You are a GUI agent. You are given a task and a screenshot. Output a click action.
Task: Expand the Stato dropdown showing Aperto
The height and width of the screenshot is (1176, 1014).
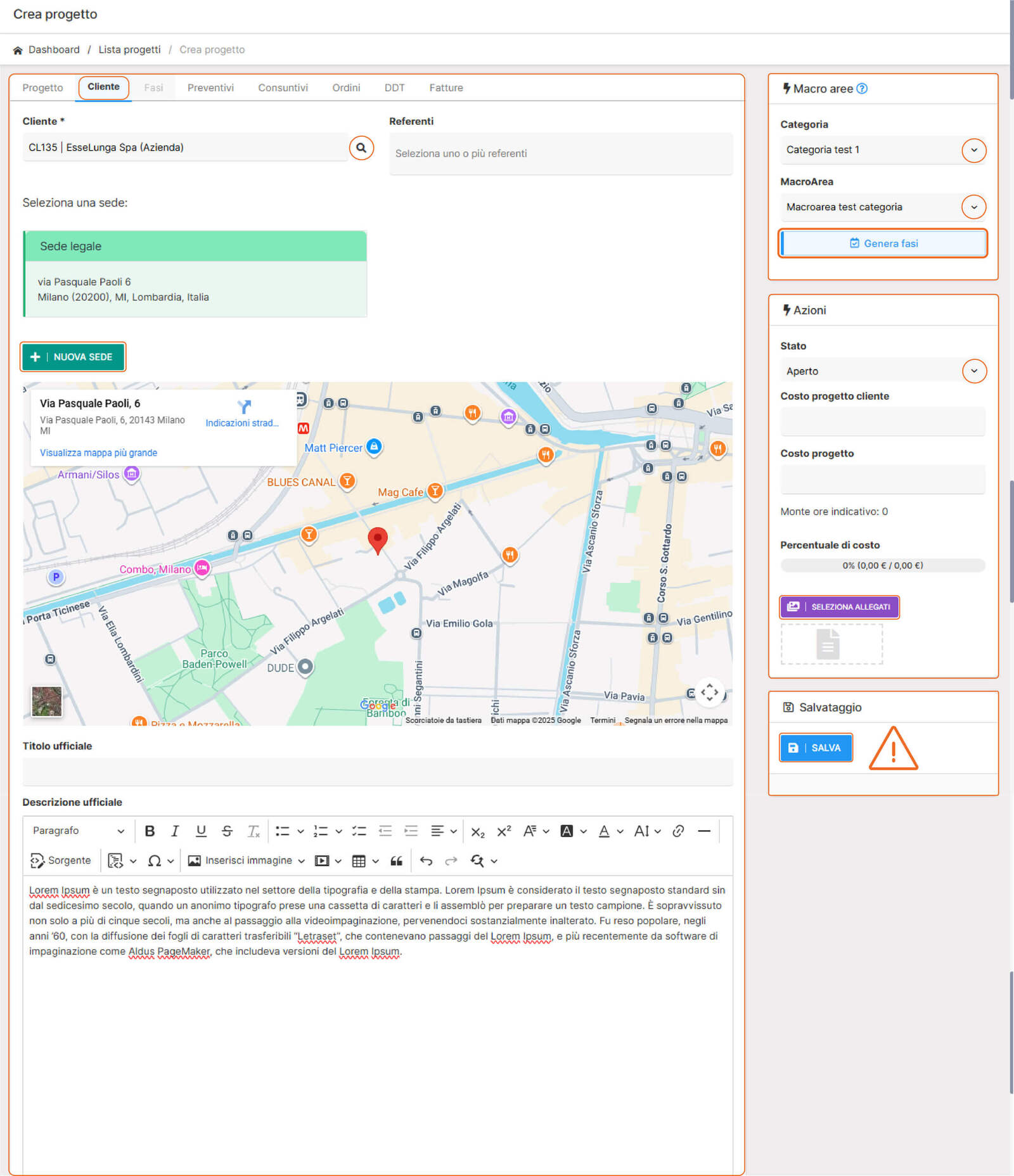[973, 371]
